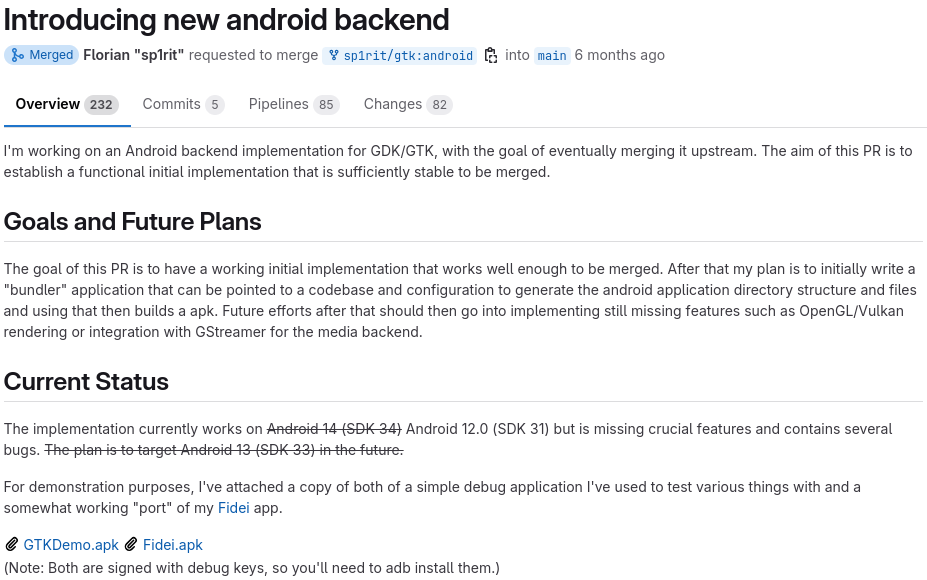927x580 pixels.
Task: Open the sp1rit/gtk:android source branch link
Action: coord(408,56)
